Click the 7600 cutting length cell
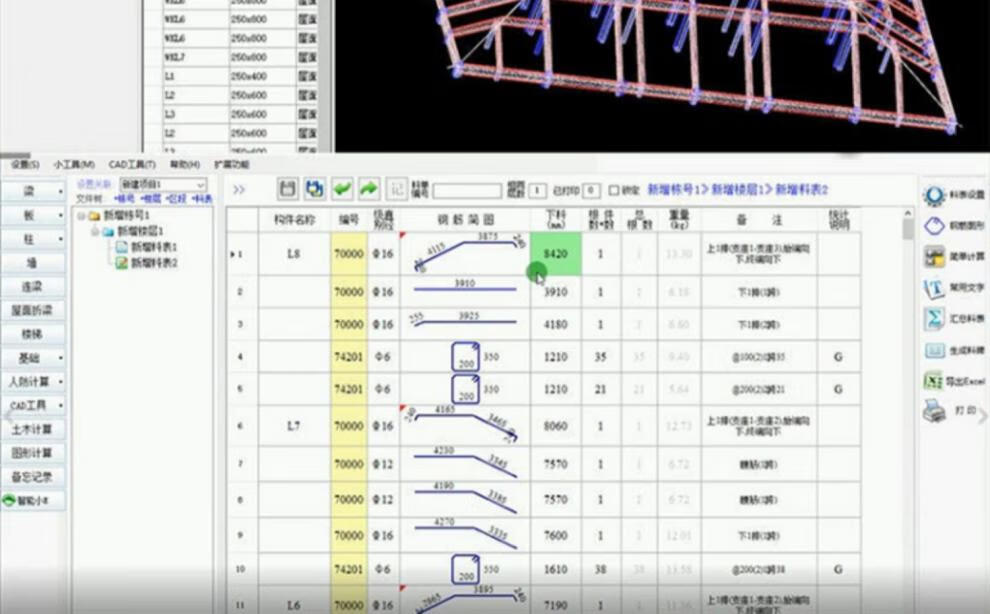Image resolution: width=990 pixels, height=614 pixels. pyautogui.click(x=556, y=535)
